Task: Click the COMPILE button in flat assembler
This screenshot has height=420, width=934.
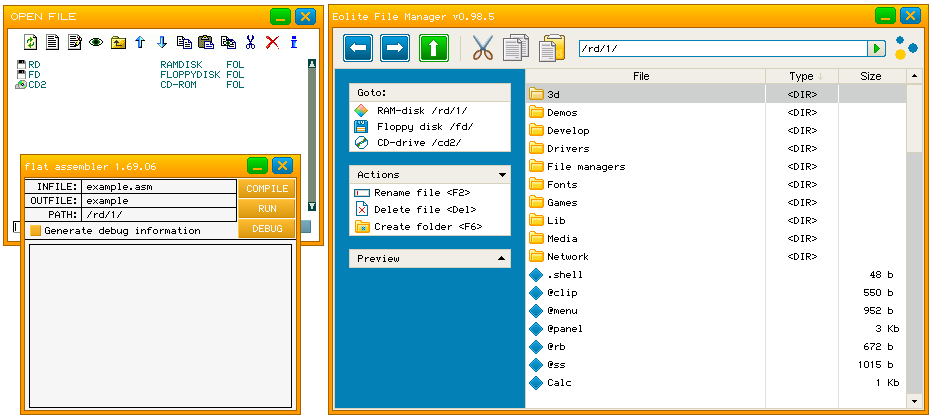Action: pos(267,188)
